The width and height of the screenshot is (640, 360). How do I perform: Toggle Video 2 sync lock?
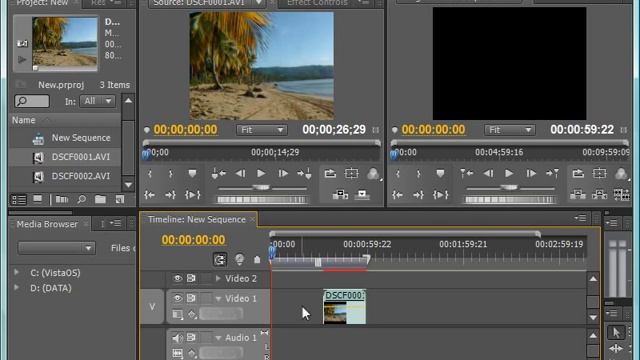[191, 278]
